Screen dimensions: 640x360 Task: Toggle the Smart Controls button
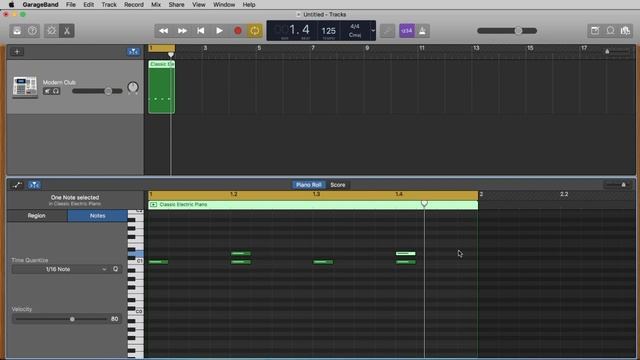(x=51, y=31)
